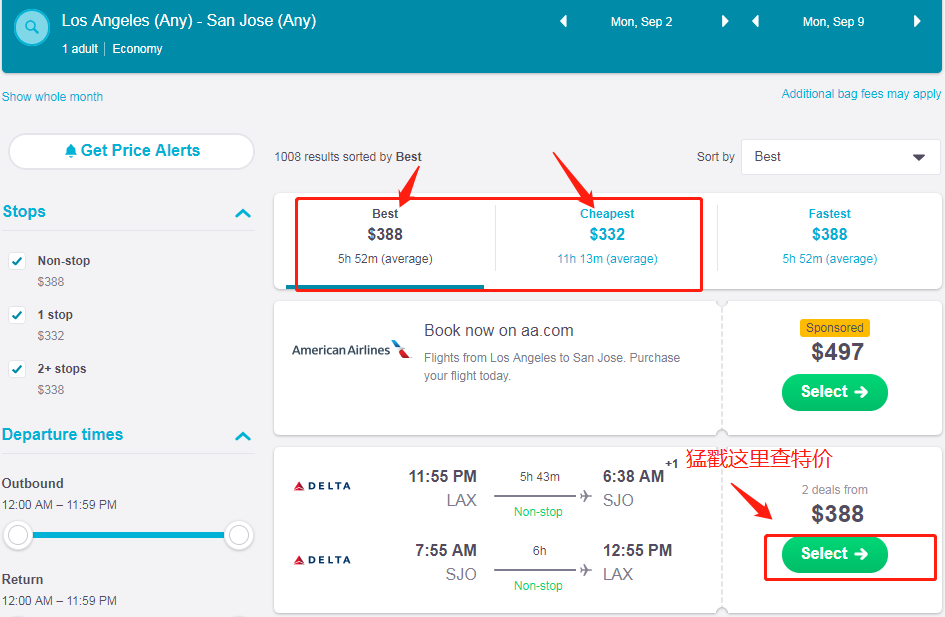The image size is (945, 617).
Task: Select the sponsored $497 American Airlines deal
Action: tap(835, 392)
